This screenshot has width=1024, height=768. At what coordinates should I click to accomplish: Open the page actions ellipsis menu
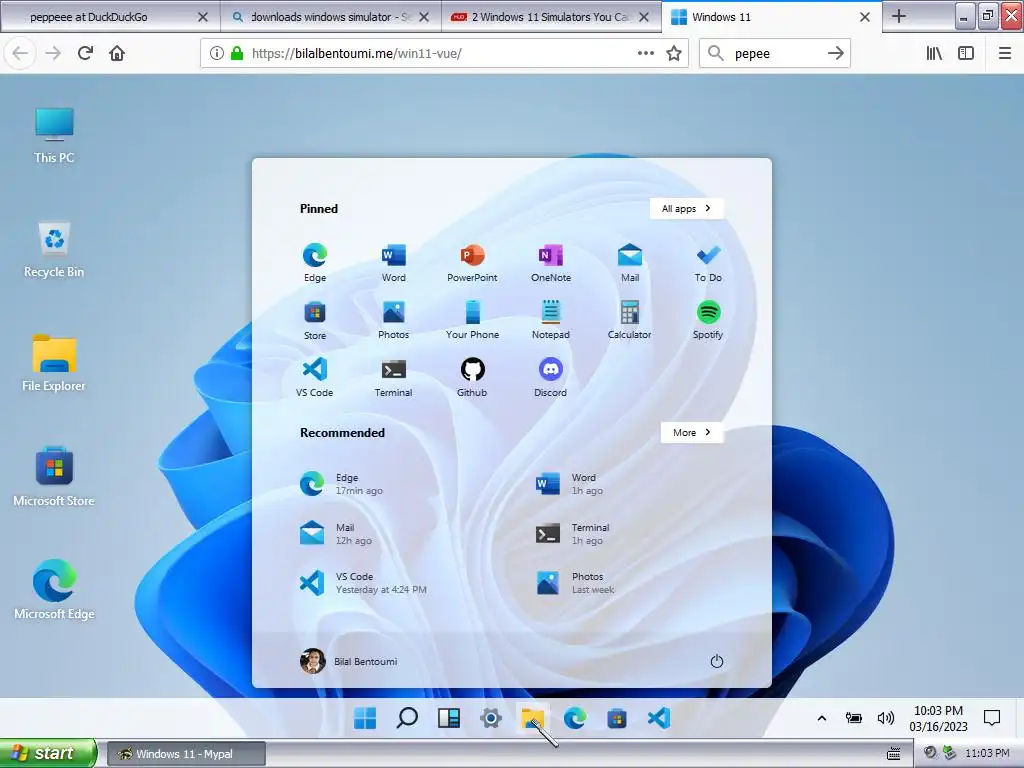coord(645,53)
